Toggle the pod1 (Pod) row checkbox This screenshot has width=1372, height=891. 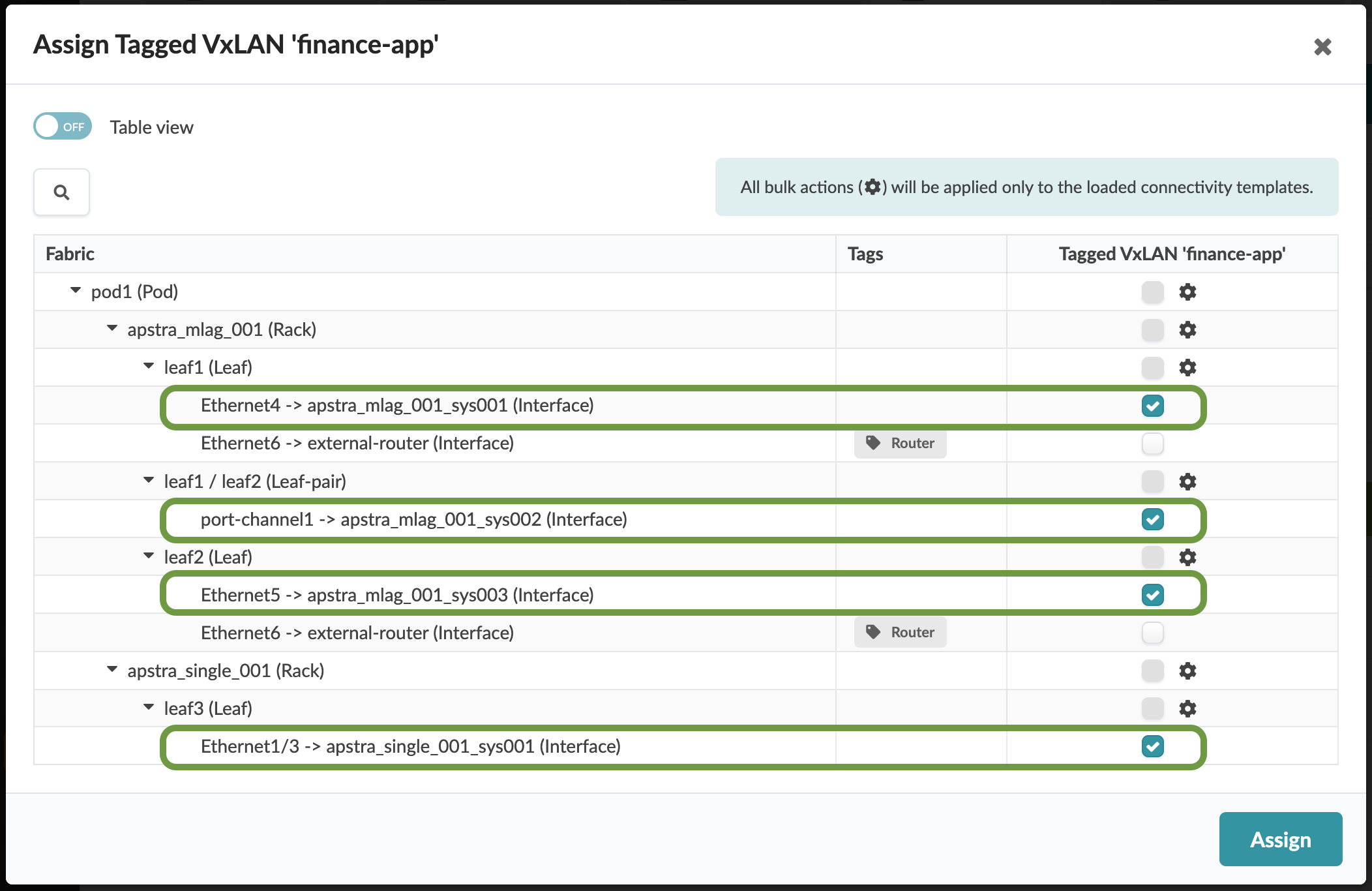1152,292
